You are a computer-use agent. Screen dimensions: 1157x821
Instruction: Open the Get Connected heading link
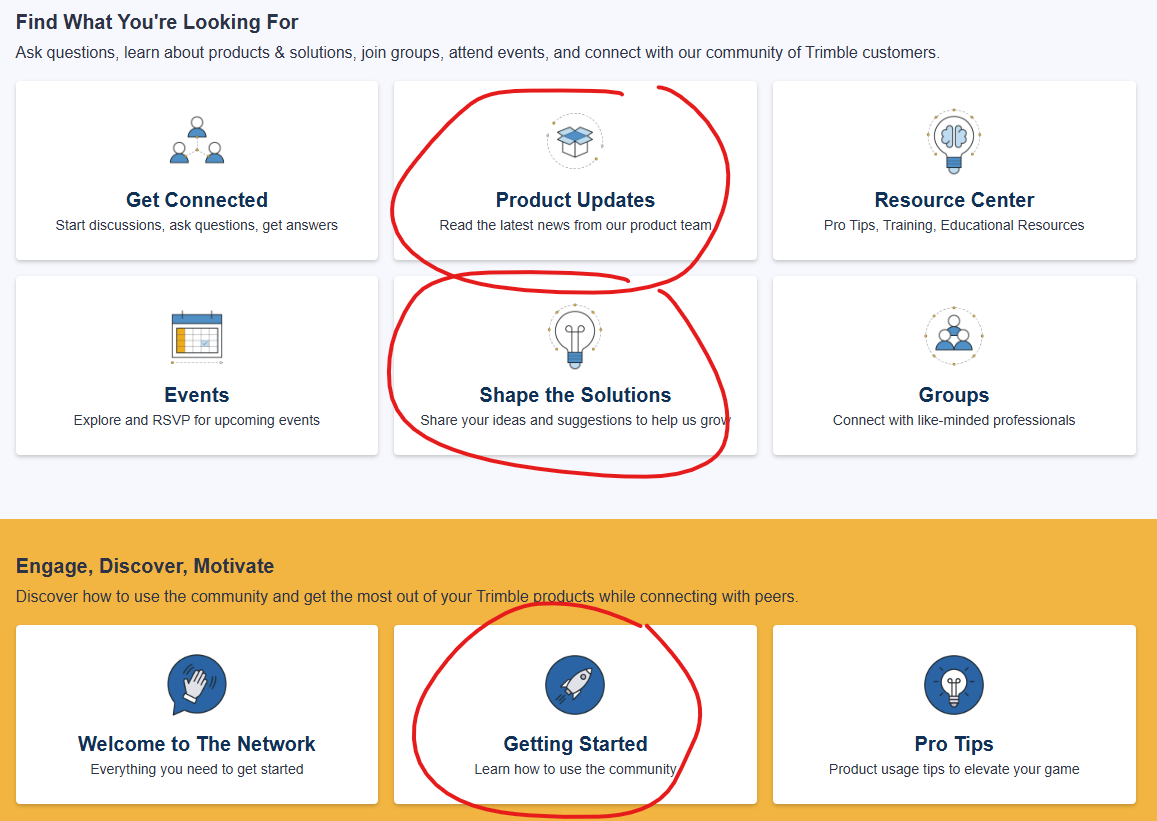pos(197,200)
